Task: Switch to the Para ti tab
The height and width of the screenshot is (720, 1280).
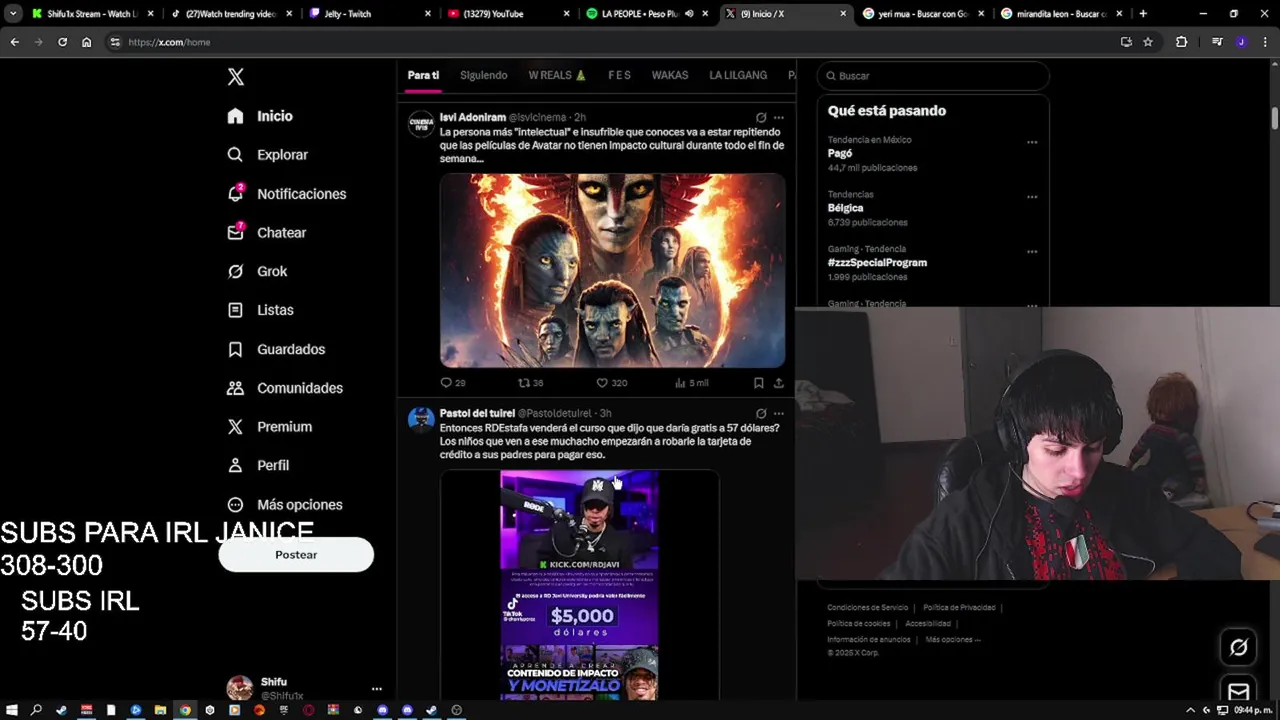Action: pyautogui.click(x=423, y=75)
